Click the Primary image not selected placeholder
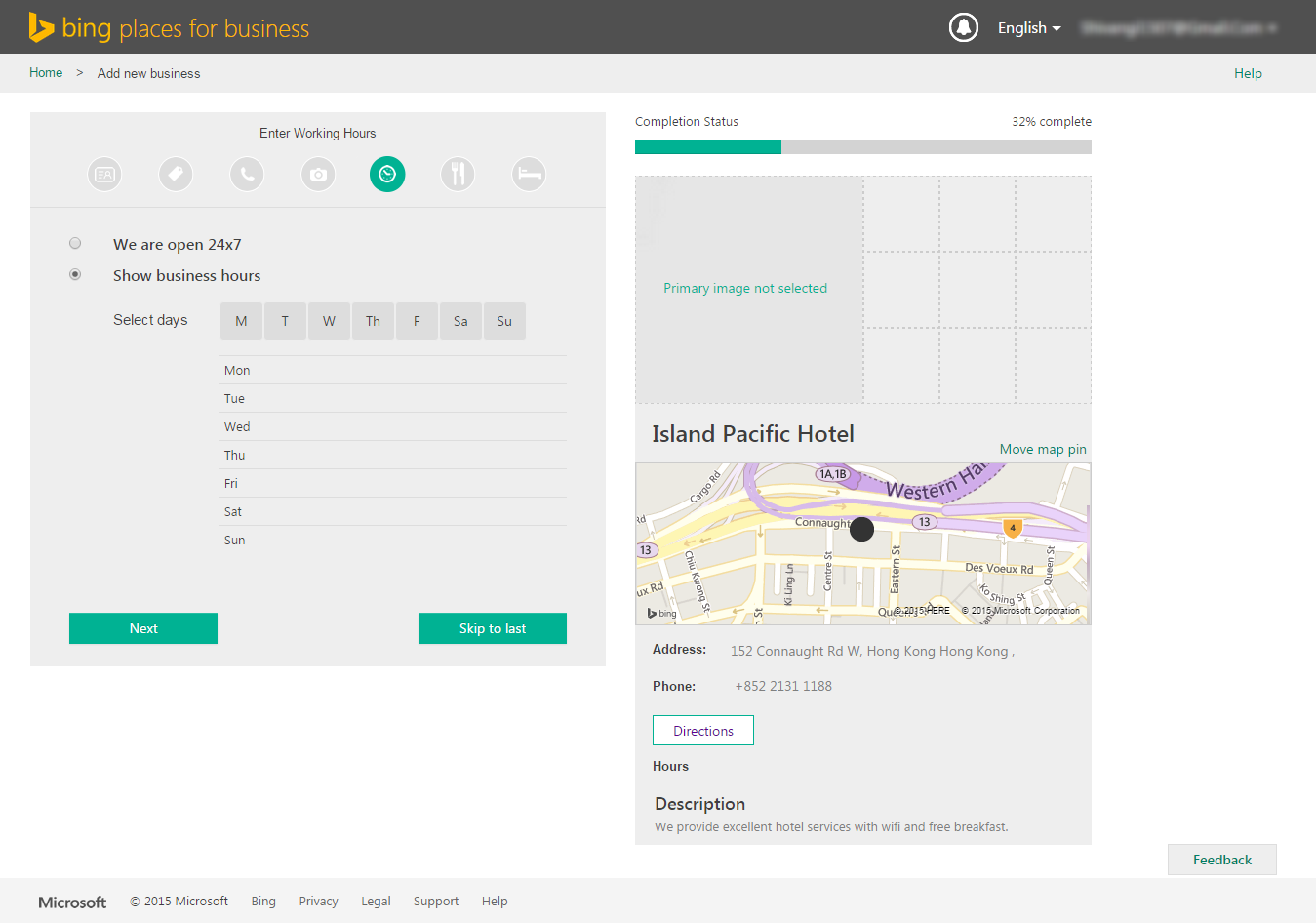Viewport: 1316px width, 923px height. pos(749,289)
